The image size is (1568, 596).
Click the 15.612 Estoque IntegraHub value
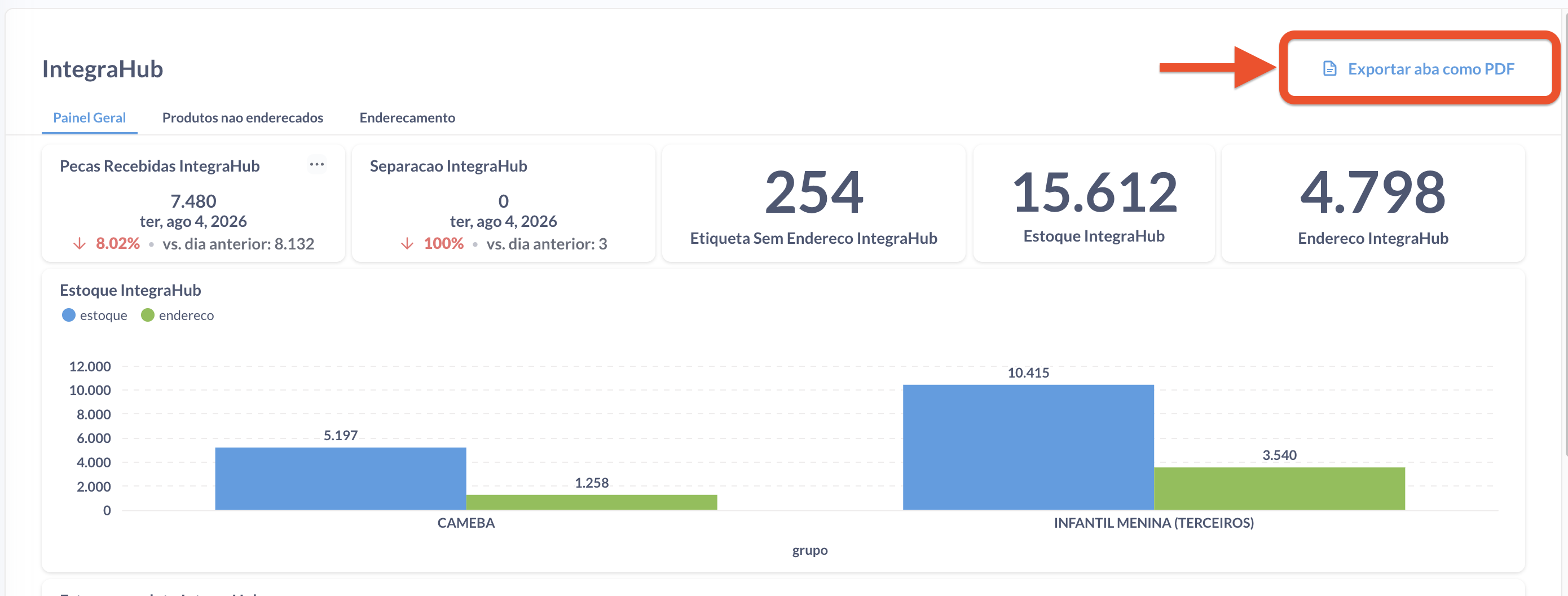pyautogui.click(x=1094, y=192)
